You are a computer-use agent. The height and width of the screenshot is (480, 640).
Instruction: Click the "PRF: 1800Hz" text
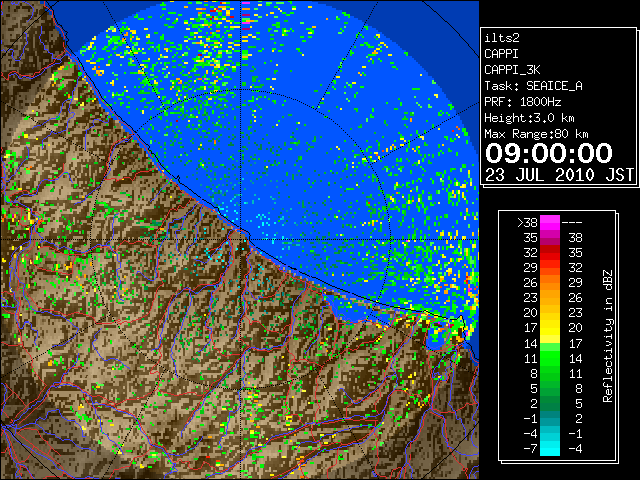coord(522,102)
